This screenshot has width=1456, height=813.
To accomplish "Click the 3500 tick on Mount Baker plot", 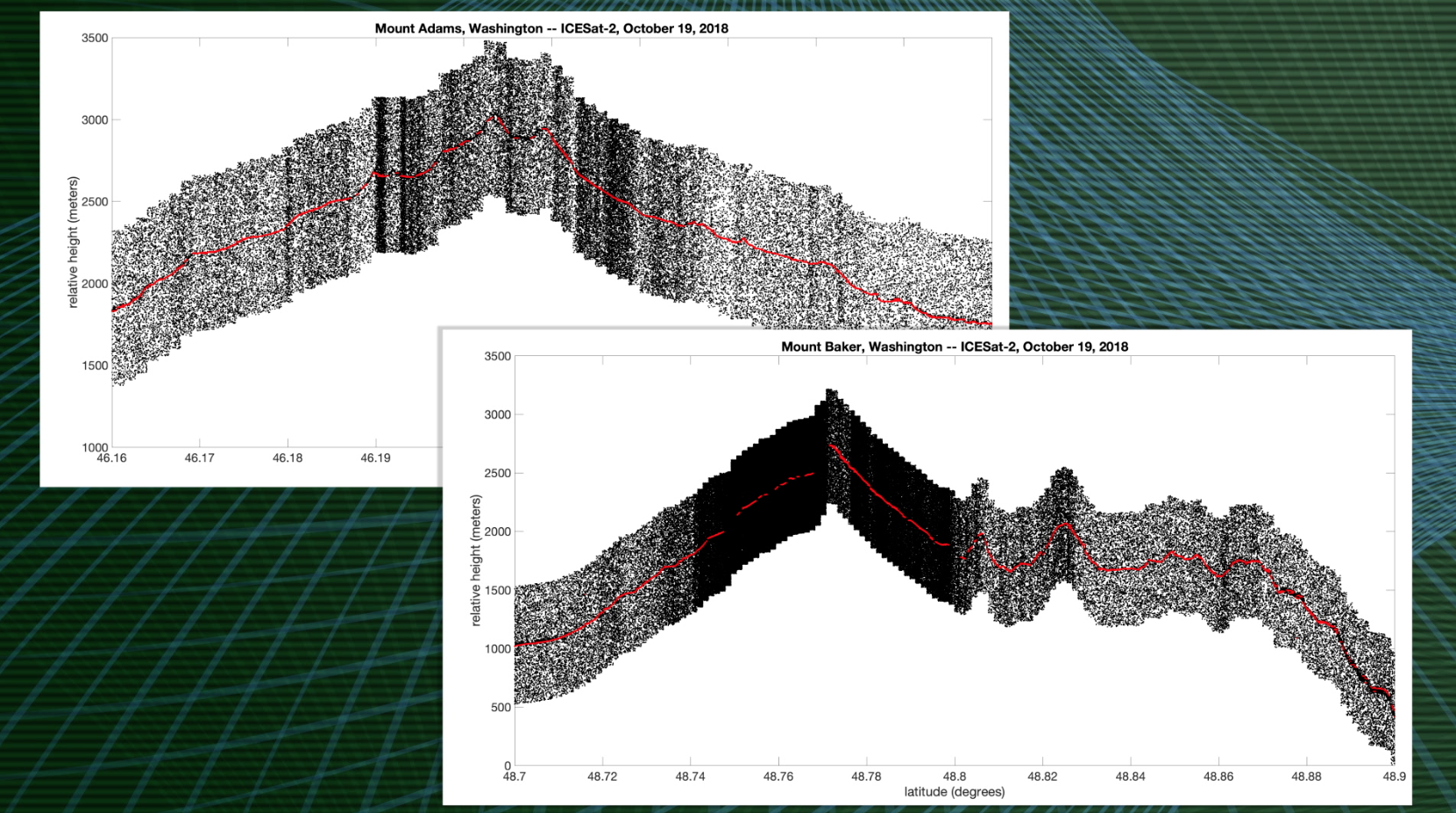I will [497, 356].
